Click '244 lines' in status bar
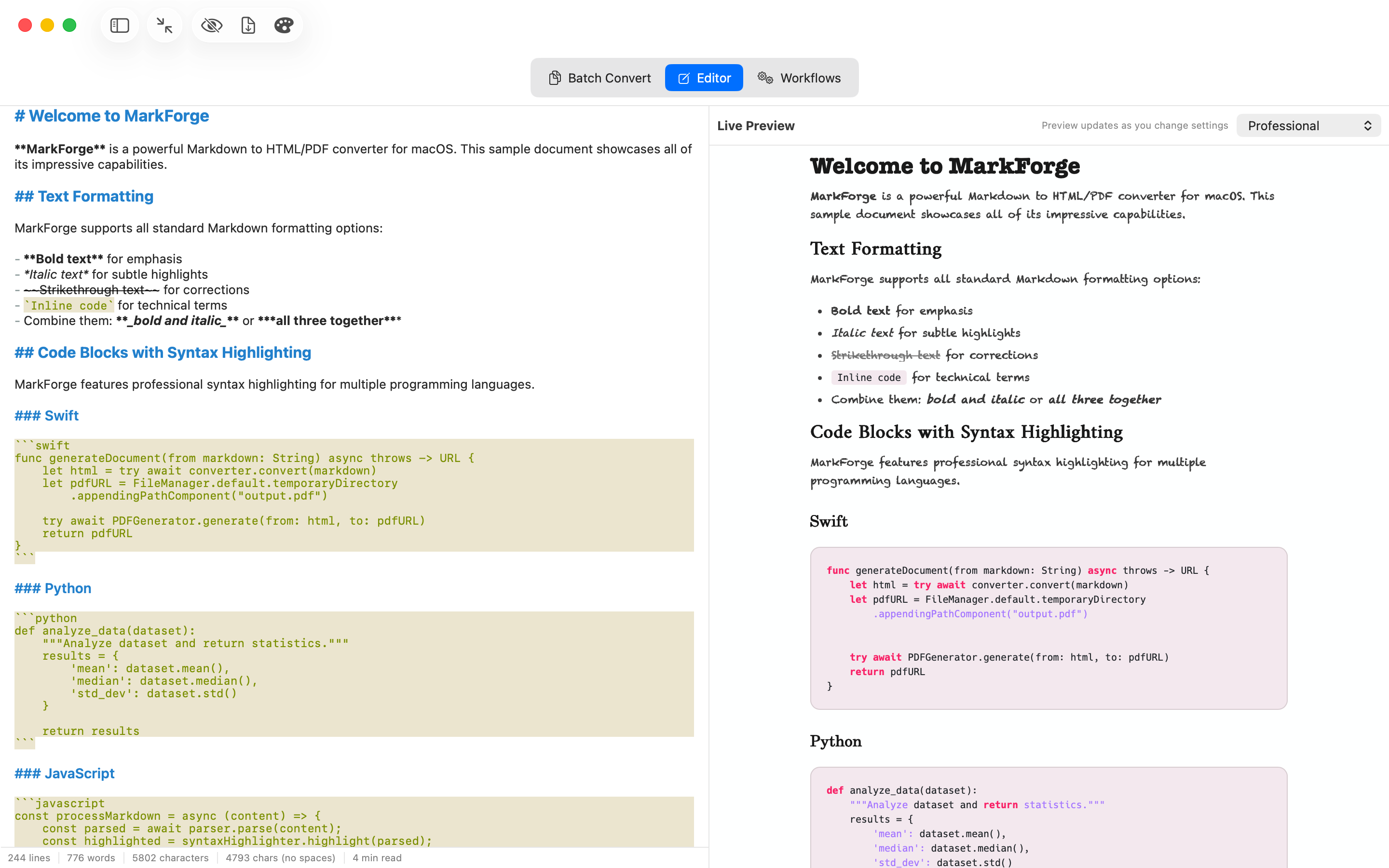Screen dimensions: 1389x868 click(29, 858)
